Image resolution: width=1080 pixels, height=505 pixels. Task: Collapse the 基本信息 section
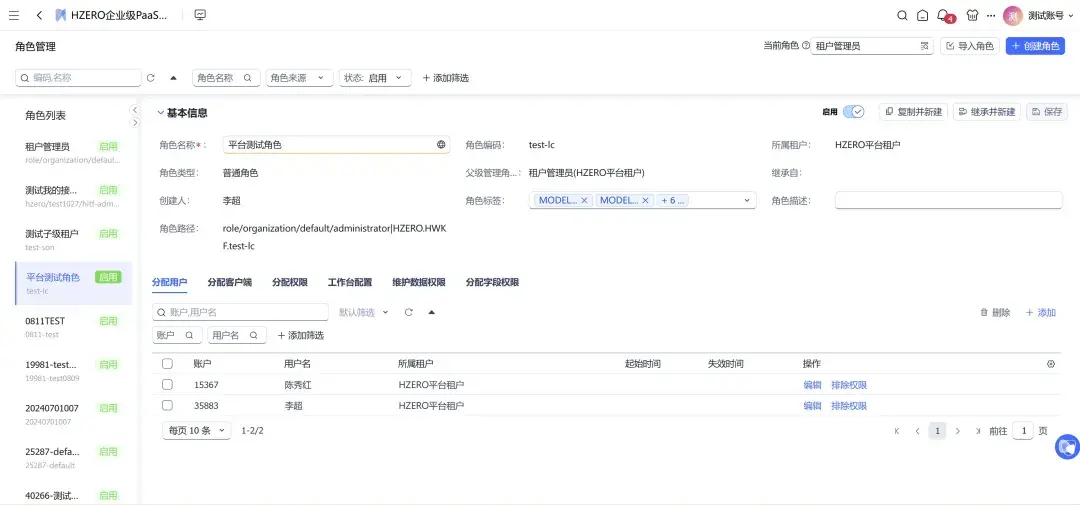160,112
